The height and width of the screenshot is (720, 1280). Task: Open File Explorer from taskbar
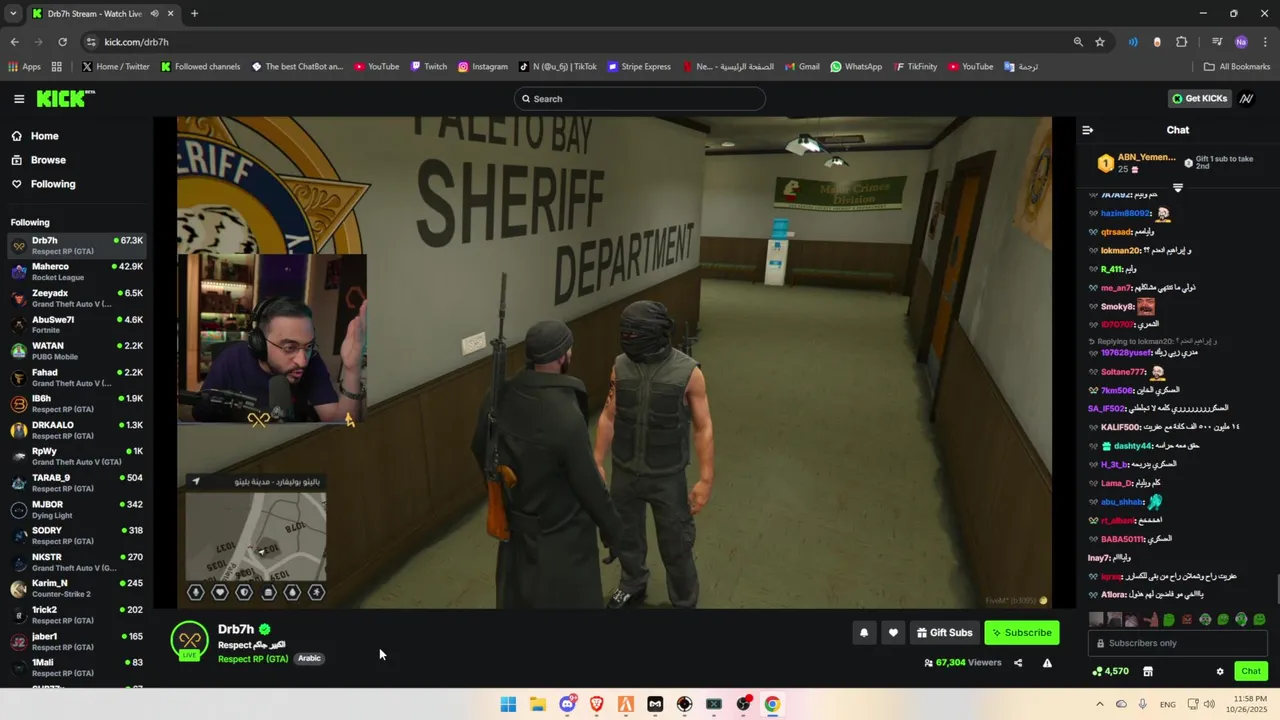click(537, 704)
